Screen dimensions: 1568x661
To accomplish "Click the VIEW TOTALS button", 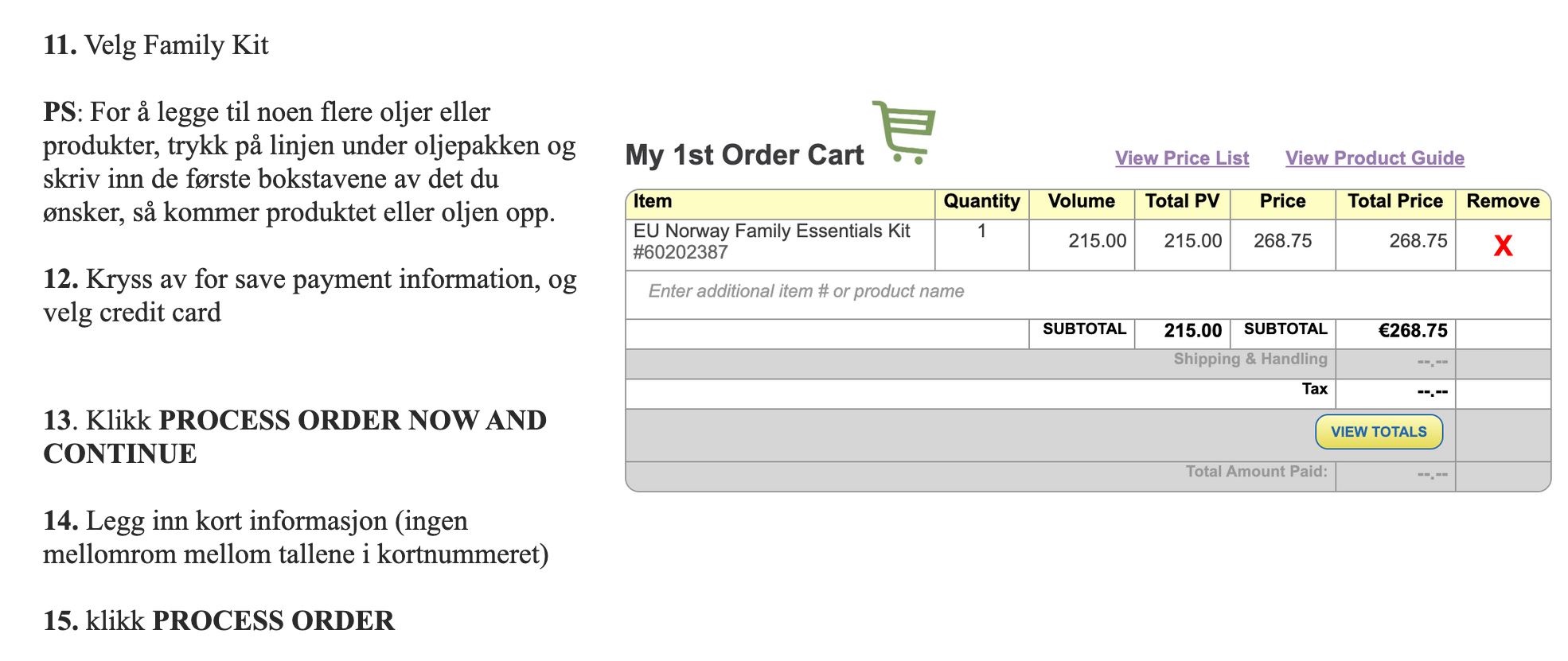I will pos(1379,432).
